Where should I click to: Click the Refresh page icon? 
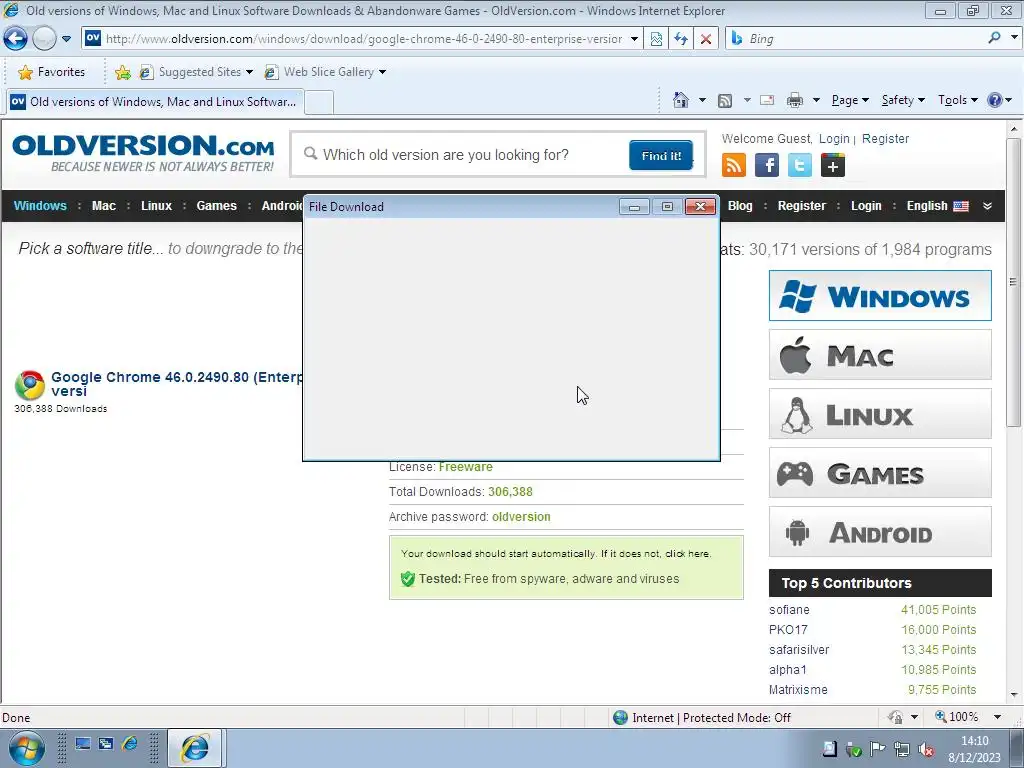pos(681,39)
